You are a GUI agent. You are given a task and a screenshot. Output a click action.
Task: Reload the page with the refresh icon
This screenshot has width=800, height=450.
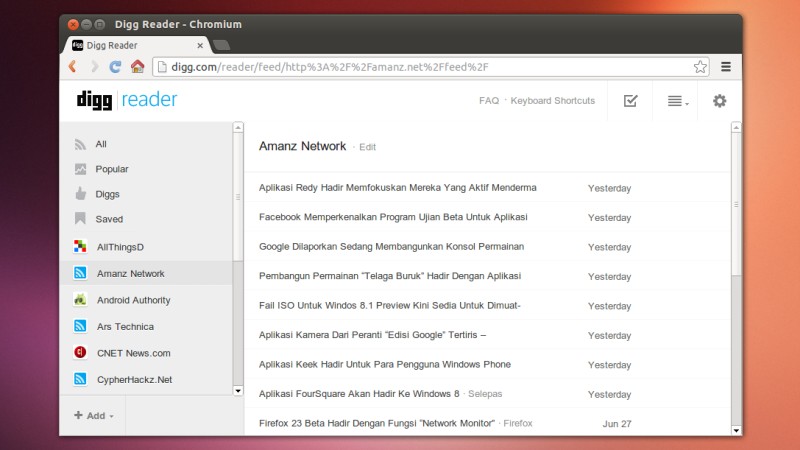click(115, 66)
